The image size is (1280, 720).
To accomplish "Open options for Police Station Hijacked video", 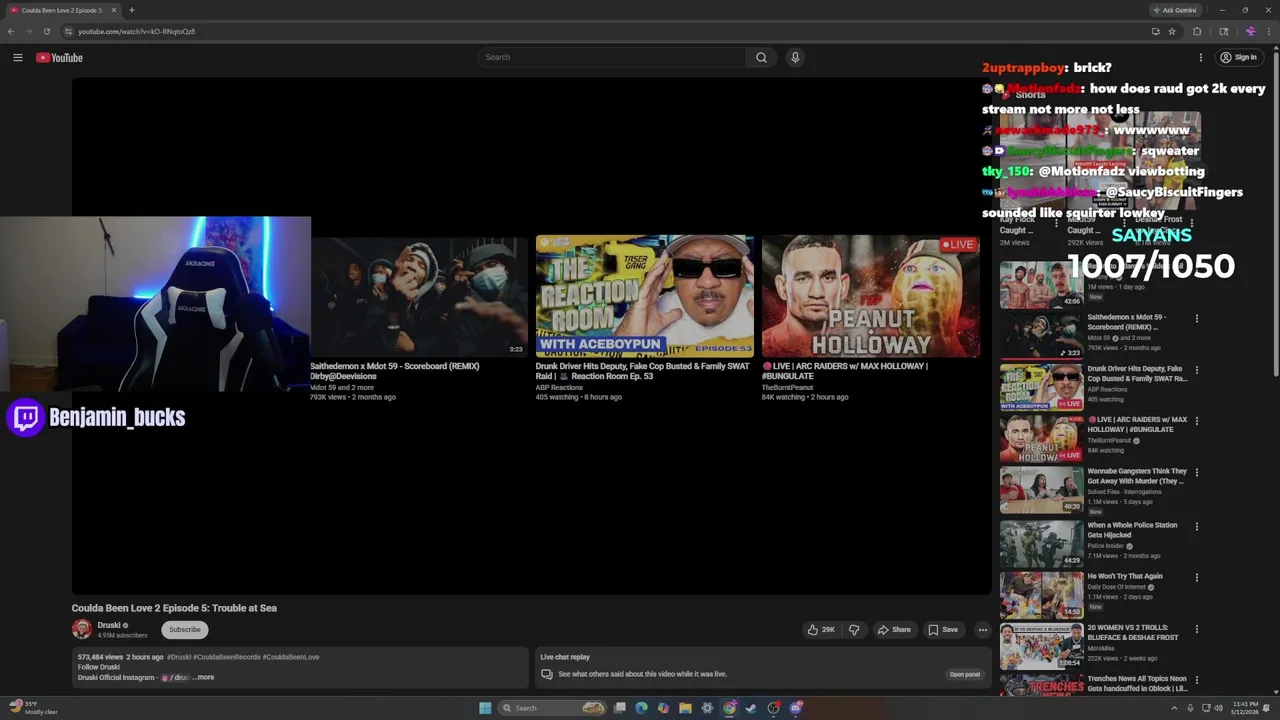I will click(x=1196, y=526).
